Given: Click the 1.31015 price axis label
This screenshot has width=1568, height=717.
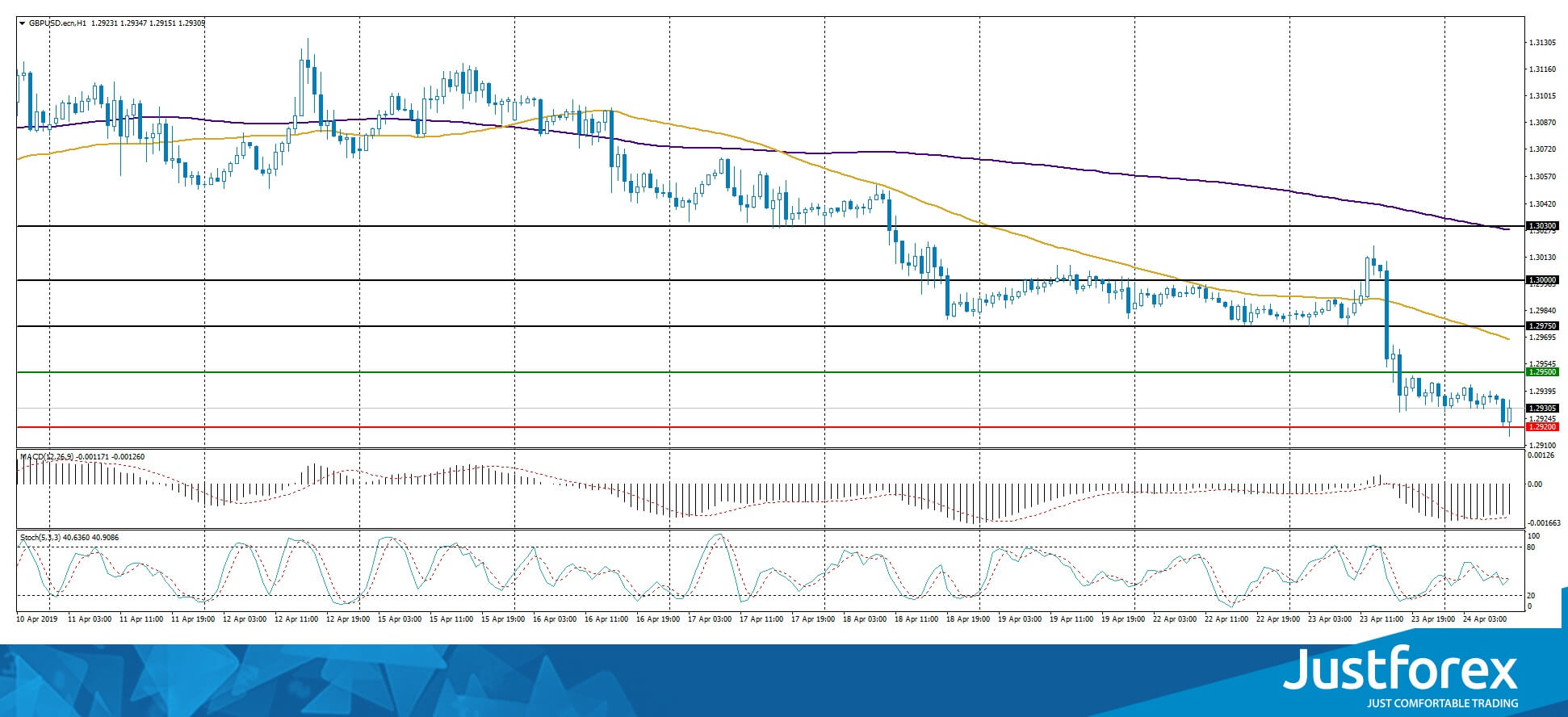Looking at the screenshot, I should coord(1543,96).
